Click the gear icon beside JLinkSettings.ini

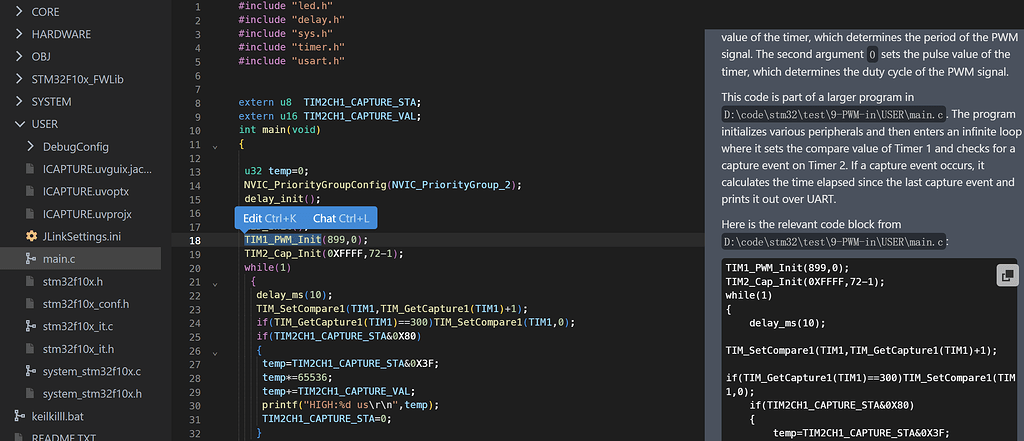(31, 236)
